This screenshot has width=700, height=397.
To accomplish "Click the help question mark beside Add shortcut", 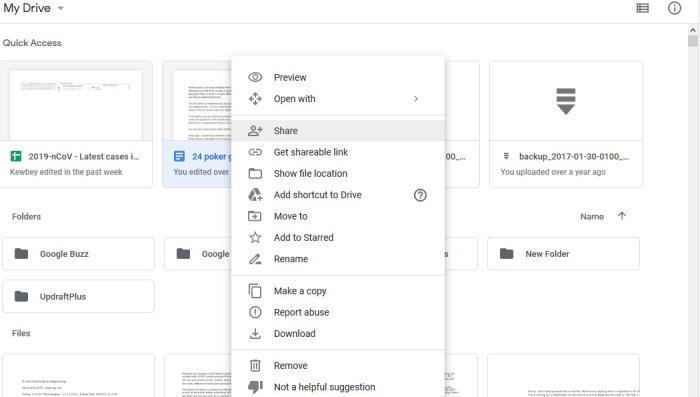I will click(x=420, y=195).
